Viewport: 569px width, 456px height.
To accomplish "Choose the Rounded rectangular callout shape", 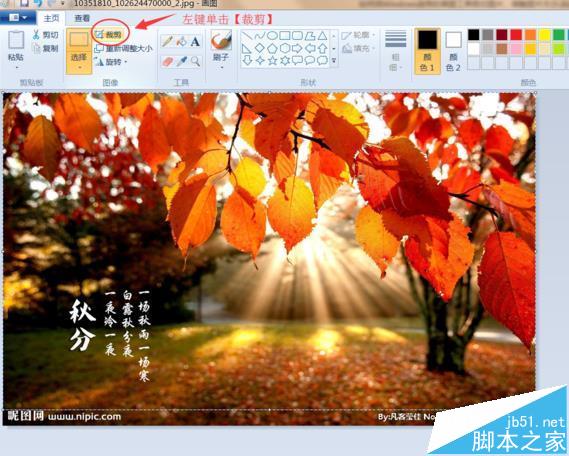I will (x=297, y=61).
